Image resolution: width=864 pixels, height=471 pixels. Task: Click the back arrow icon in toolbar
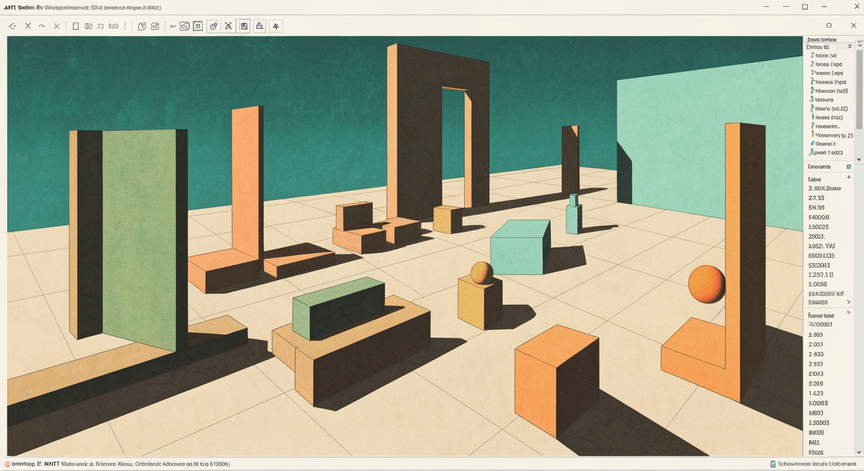(12, 26)
